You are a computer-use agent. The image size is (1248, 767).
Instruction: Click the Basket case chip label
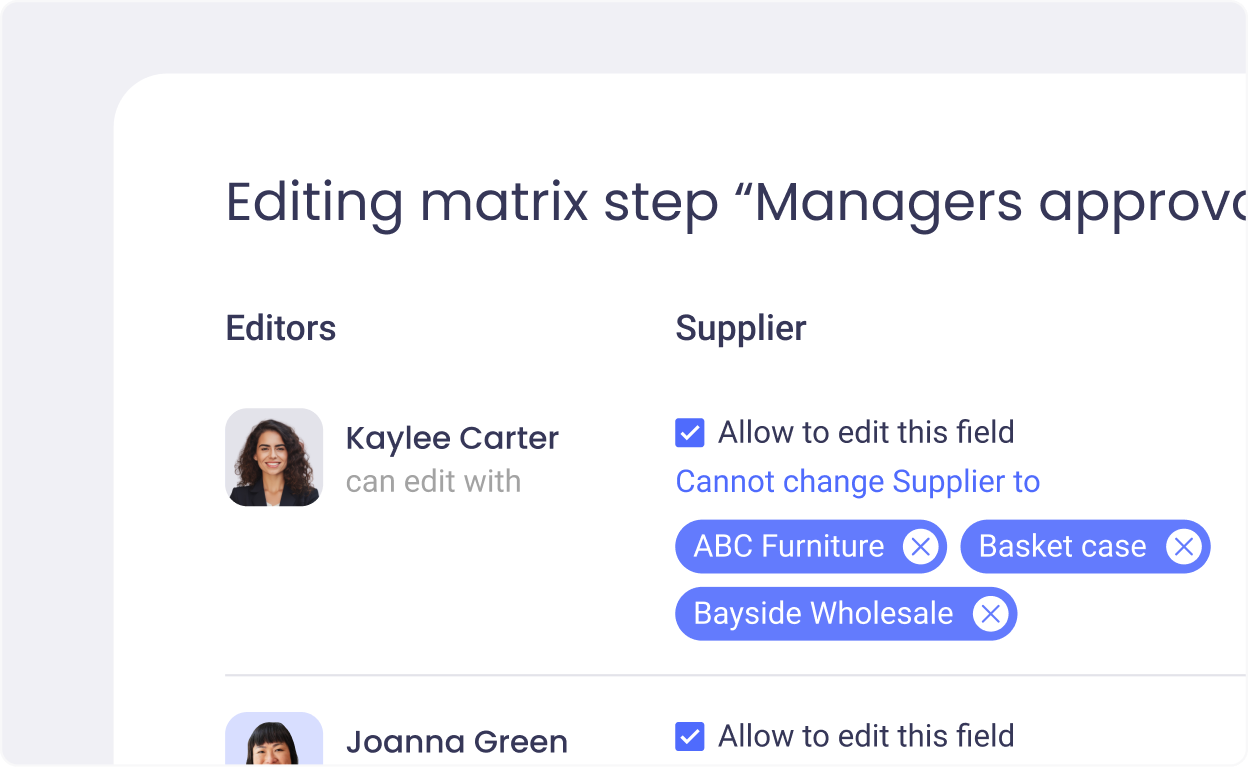[x=1062, y=547]
